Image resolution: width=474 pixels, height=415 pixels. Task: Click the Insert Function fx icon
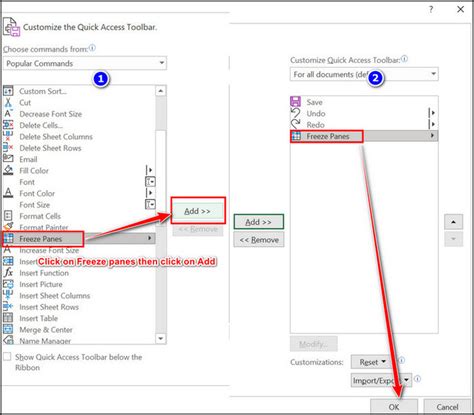[x=8, y=273]
